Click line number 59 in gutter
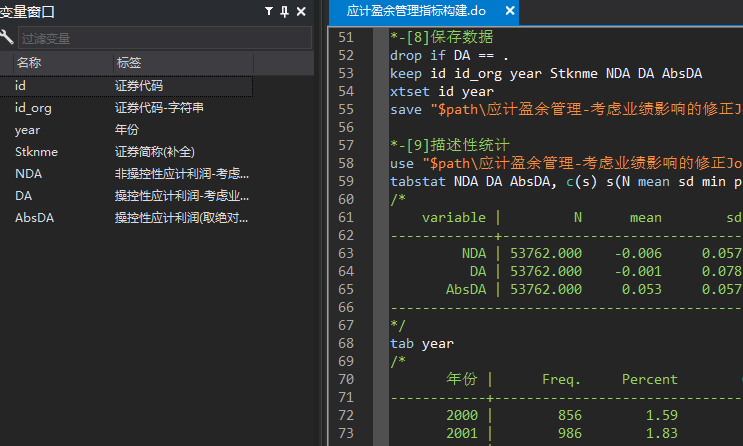The height and width of the screenshot is (446, 743). (x=346, y=182)
